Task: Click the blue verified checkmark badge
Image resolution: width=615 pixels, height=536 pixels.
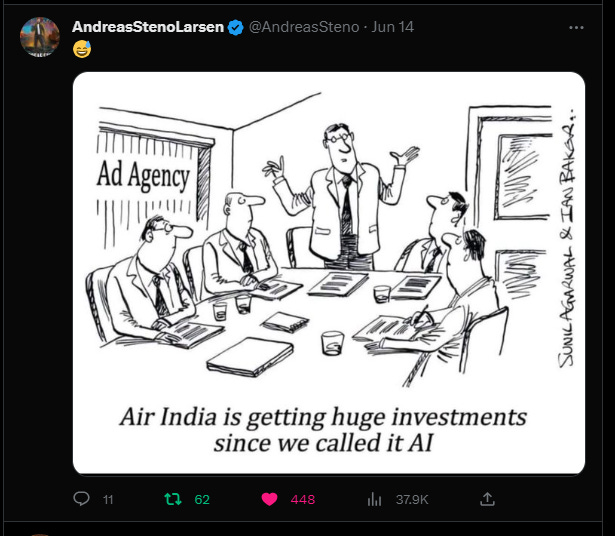Action: pos(235,27)
